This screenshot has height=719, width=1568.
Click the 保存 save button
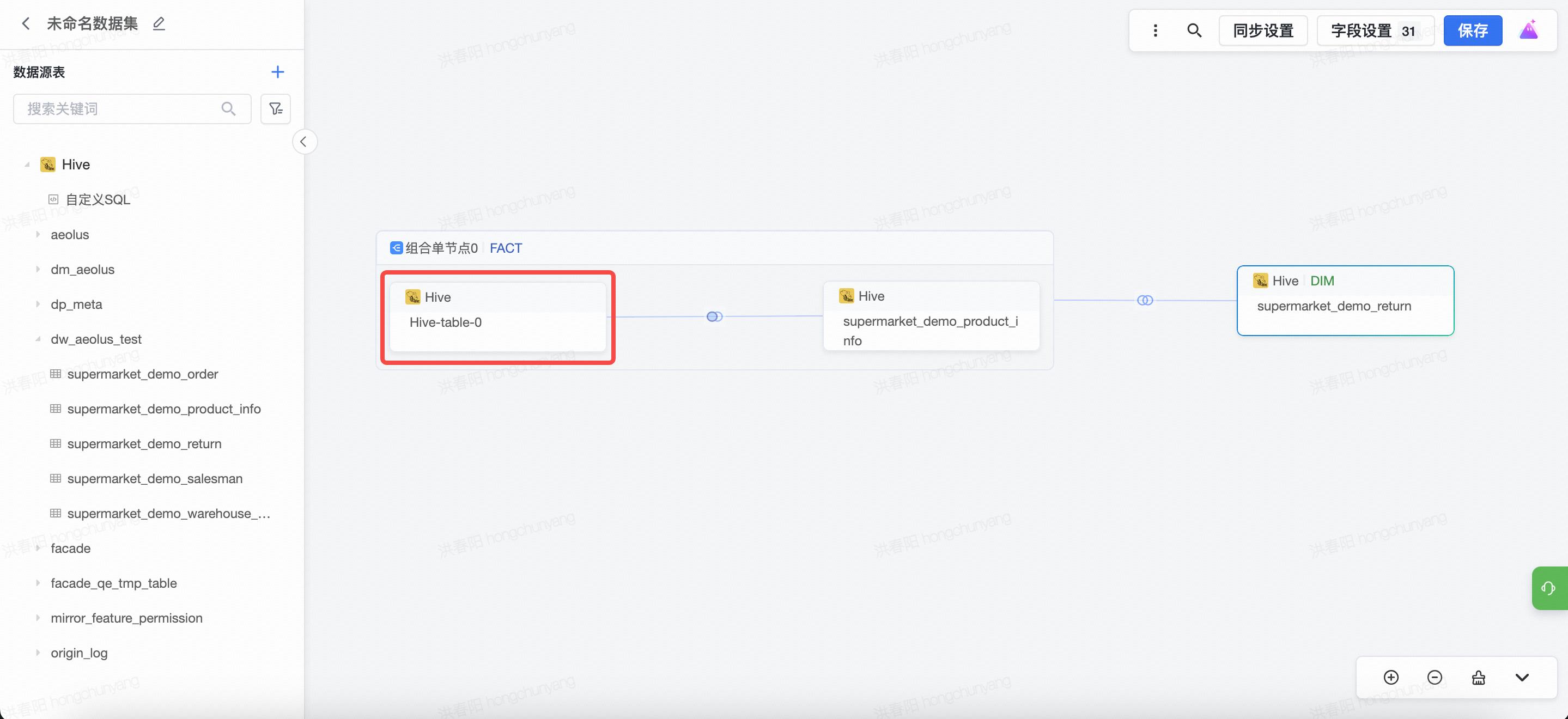click(x=1472, y=31)
